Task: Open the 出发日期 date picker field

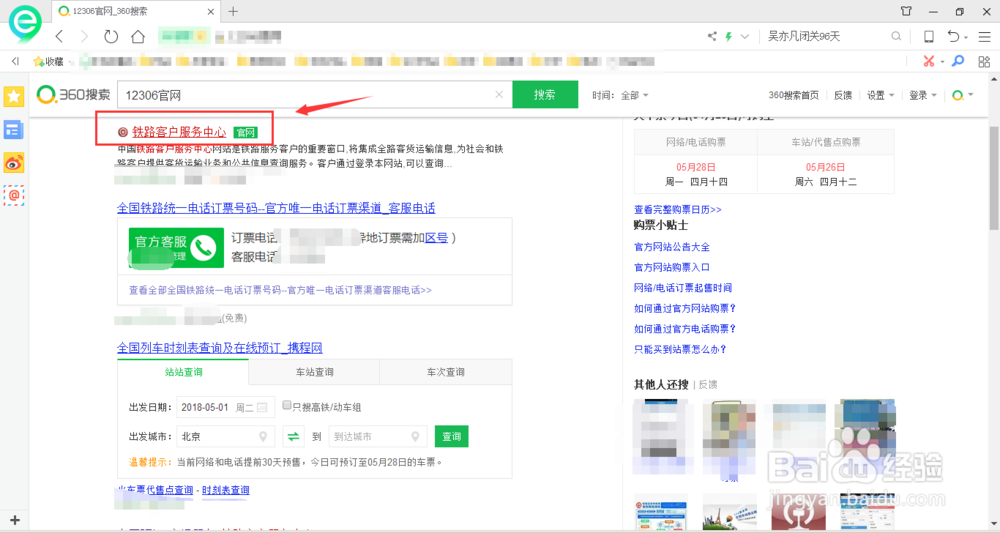Action: [225, 407]
